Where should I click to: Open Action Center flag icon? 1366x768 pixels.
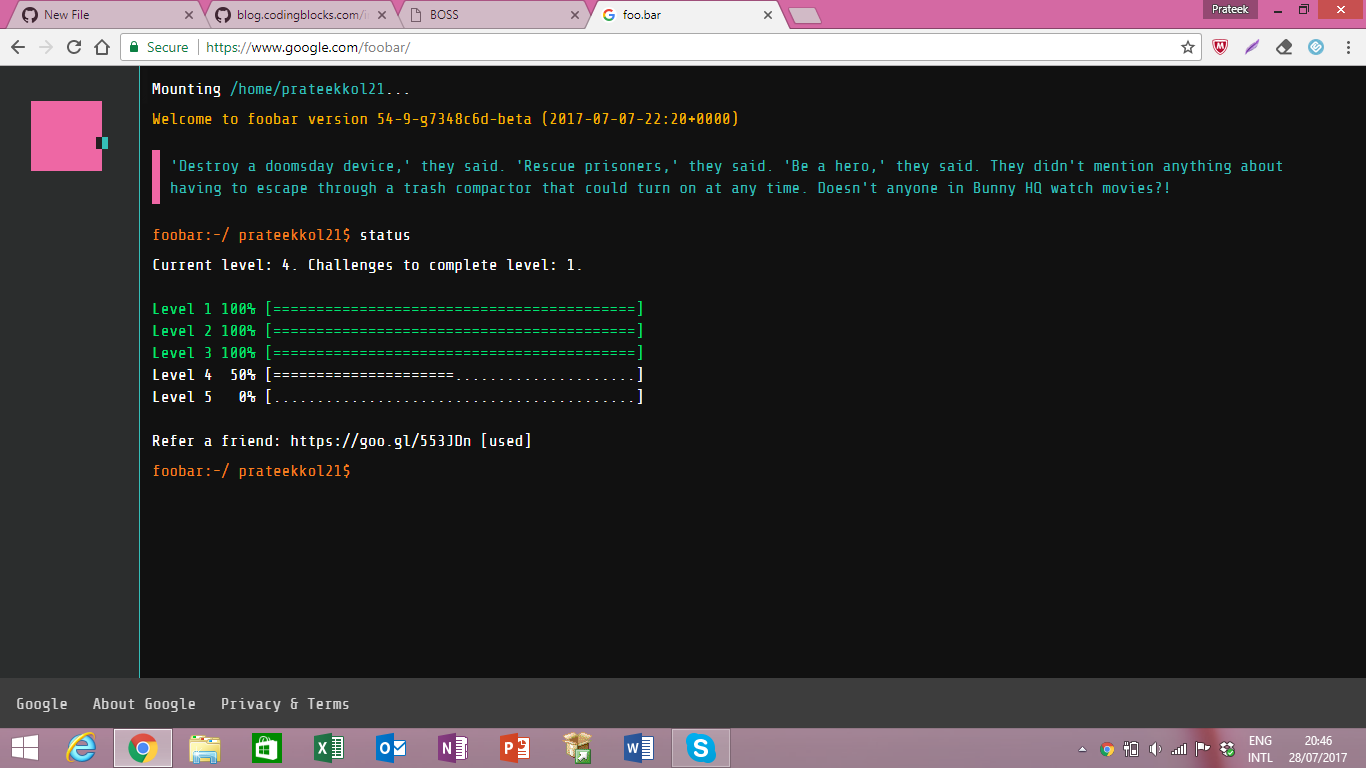[x=1203, y=749]
